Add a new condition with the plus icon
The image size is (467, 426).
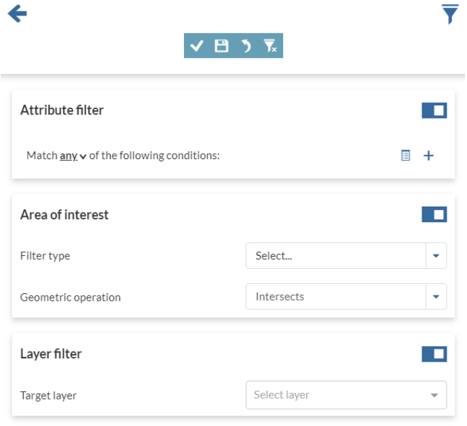pos(429,155)
